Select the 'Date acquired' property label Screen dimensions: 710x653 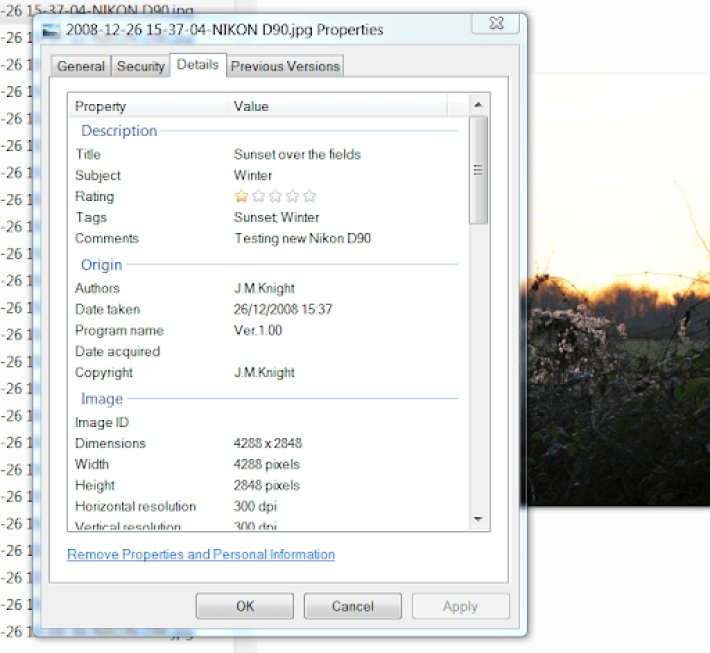click(118, 351)
